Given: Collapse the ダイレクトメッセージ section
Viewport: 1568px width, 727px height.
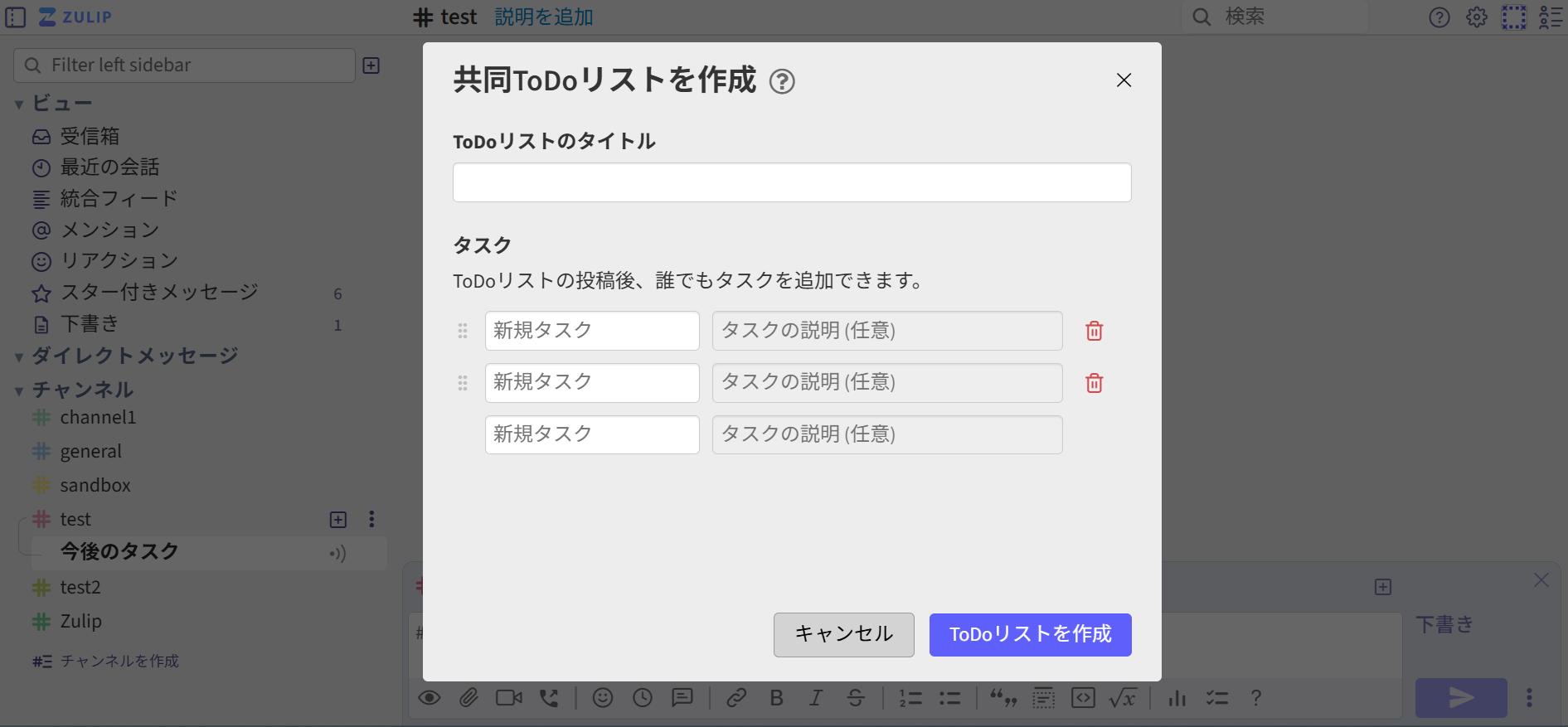Looking at the screenshot, I should click(x=19, y=357).
